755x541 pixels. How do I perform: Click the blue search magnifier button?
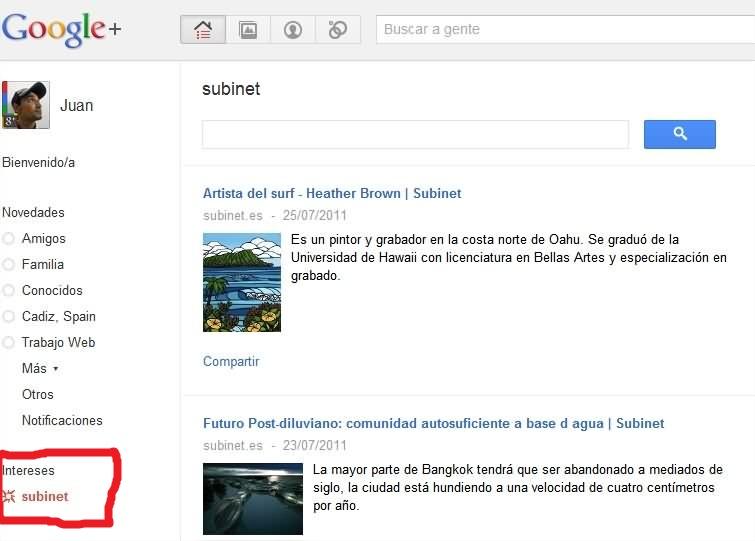(x=679, y=134)
